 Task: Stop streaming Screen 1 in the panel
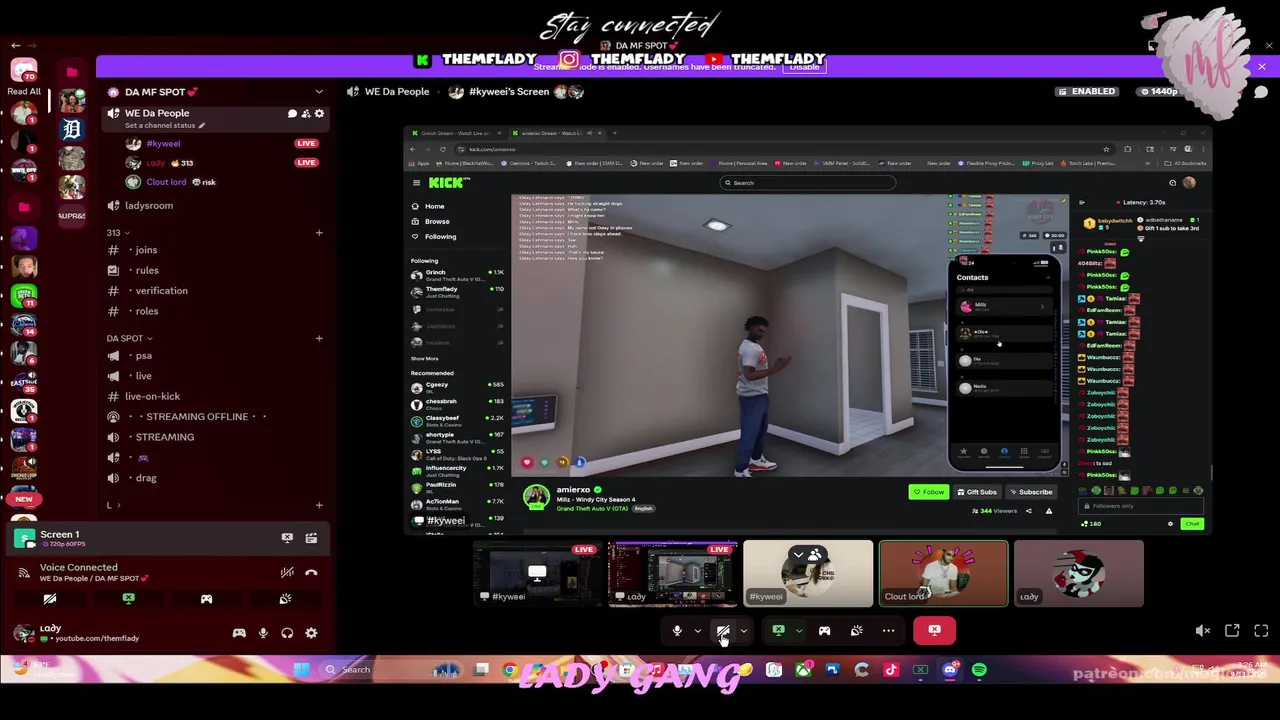tap(287, 538)
